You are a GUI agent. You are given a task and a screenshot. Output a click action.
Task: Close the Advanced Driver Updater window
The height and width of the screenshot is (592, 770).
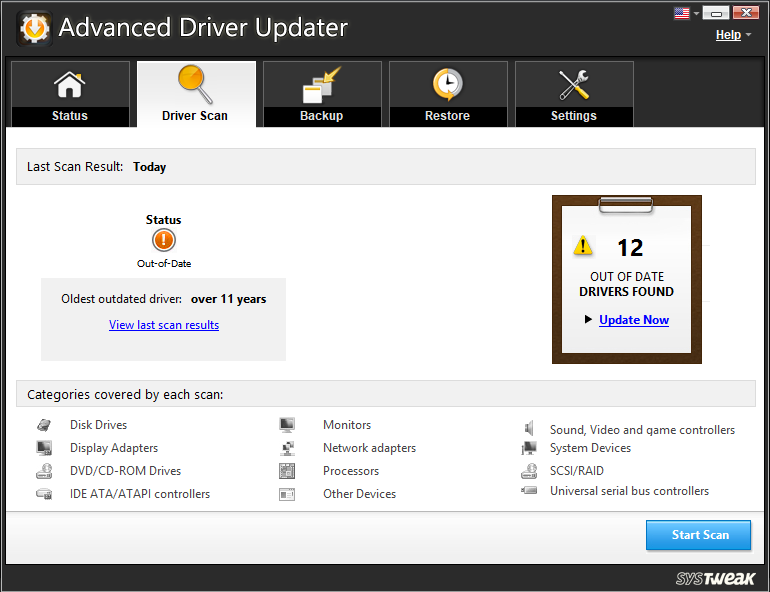(746, 13)
